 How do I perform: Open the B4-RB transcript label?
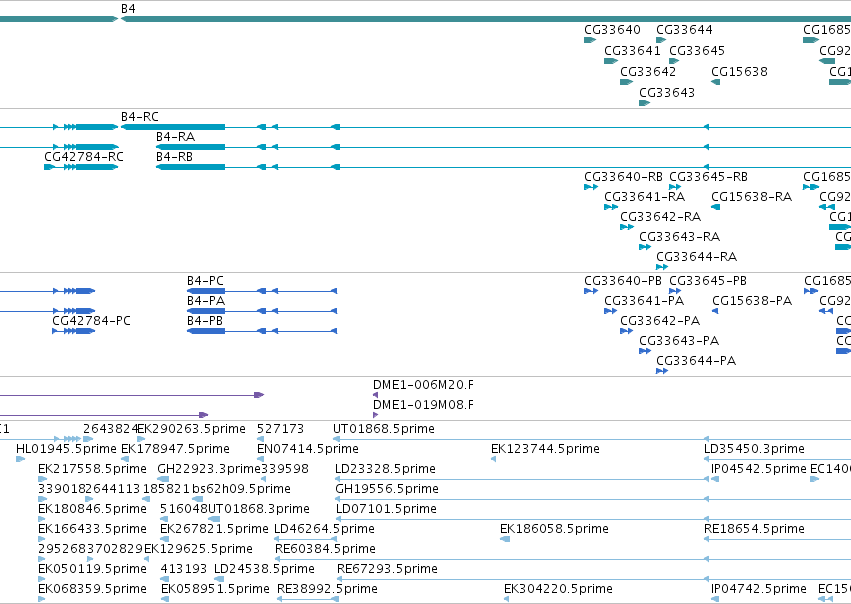coord(174,157)
